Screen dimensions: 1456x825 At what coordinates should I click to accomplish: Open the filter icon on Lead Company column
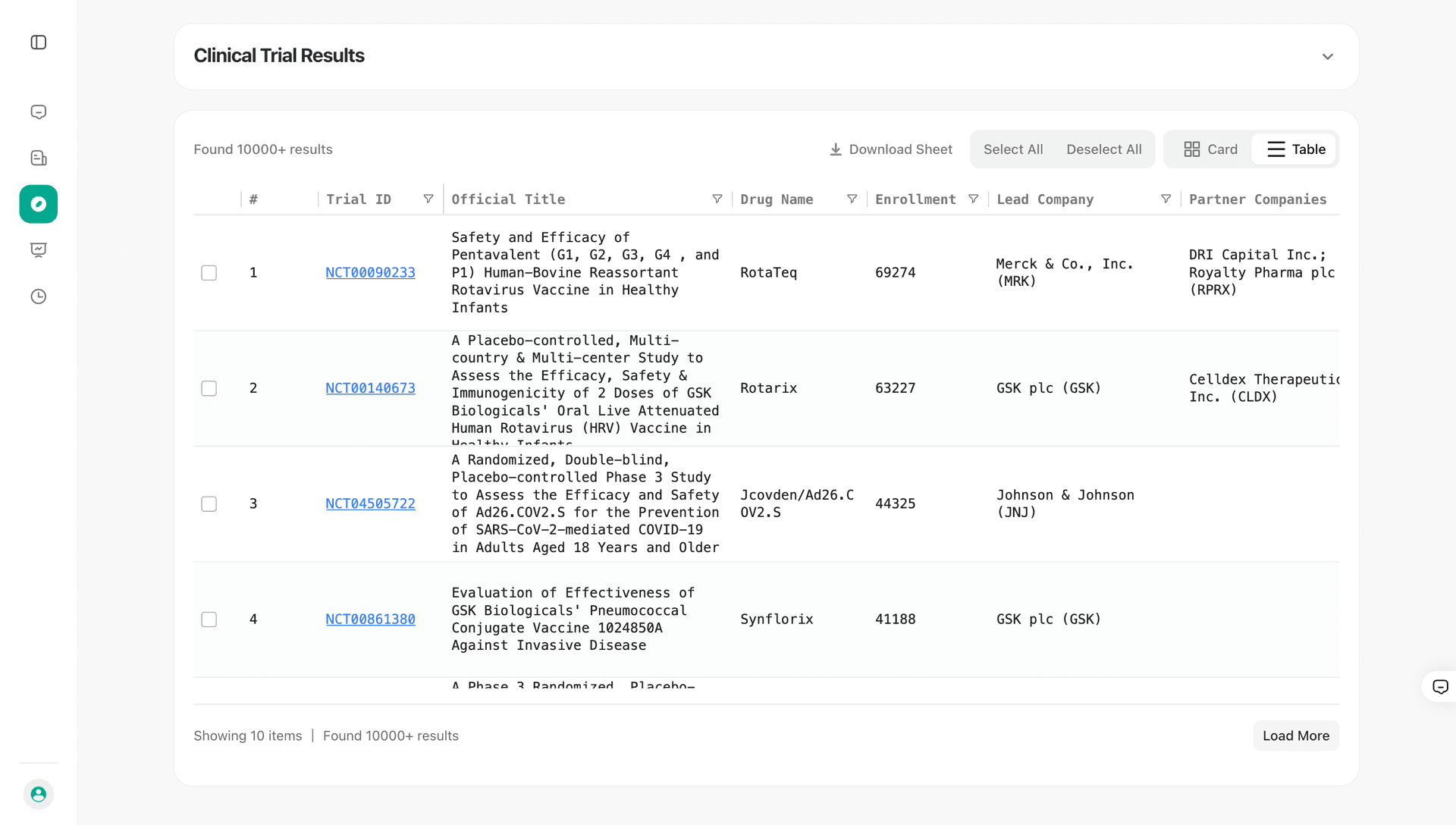pos(1166,199)
